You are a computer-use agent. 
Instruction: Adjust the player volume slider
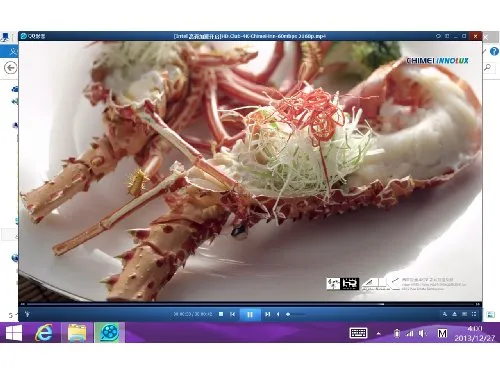[x=295, y=314]
